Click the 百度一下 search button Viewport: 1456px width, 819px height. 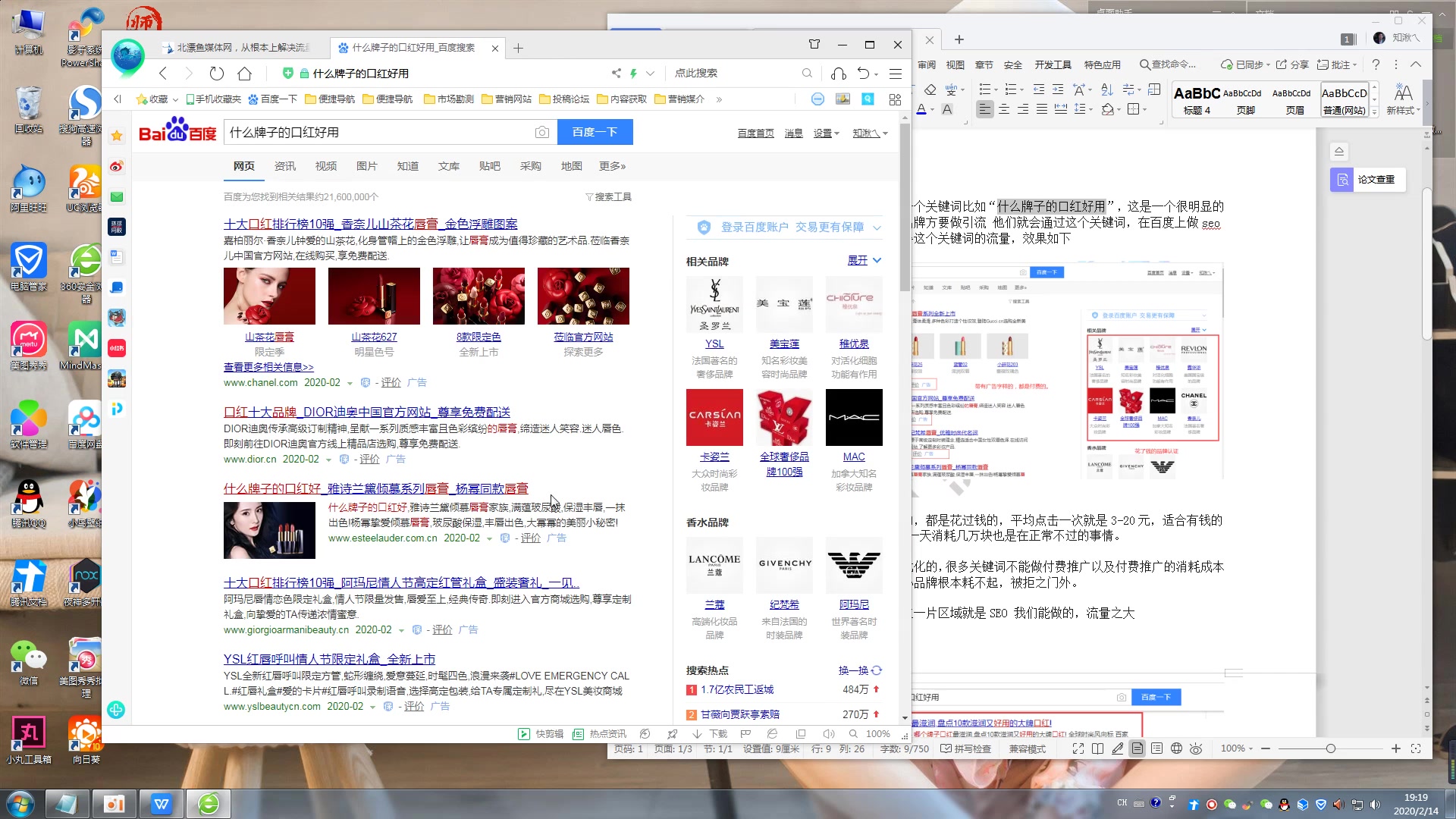tap(595, 132)
